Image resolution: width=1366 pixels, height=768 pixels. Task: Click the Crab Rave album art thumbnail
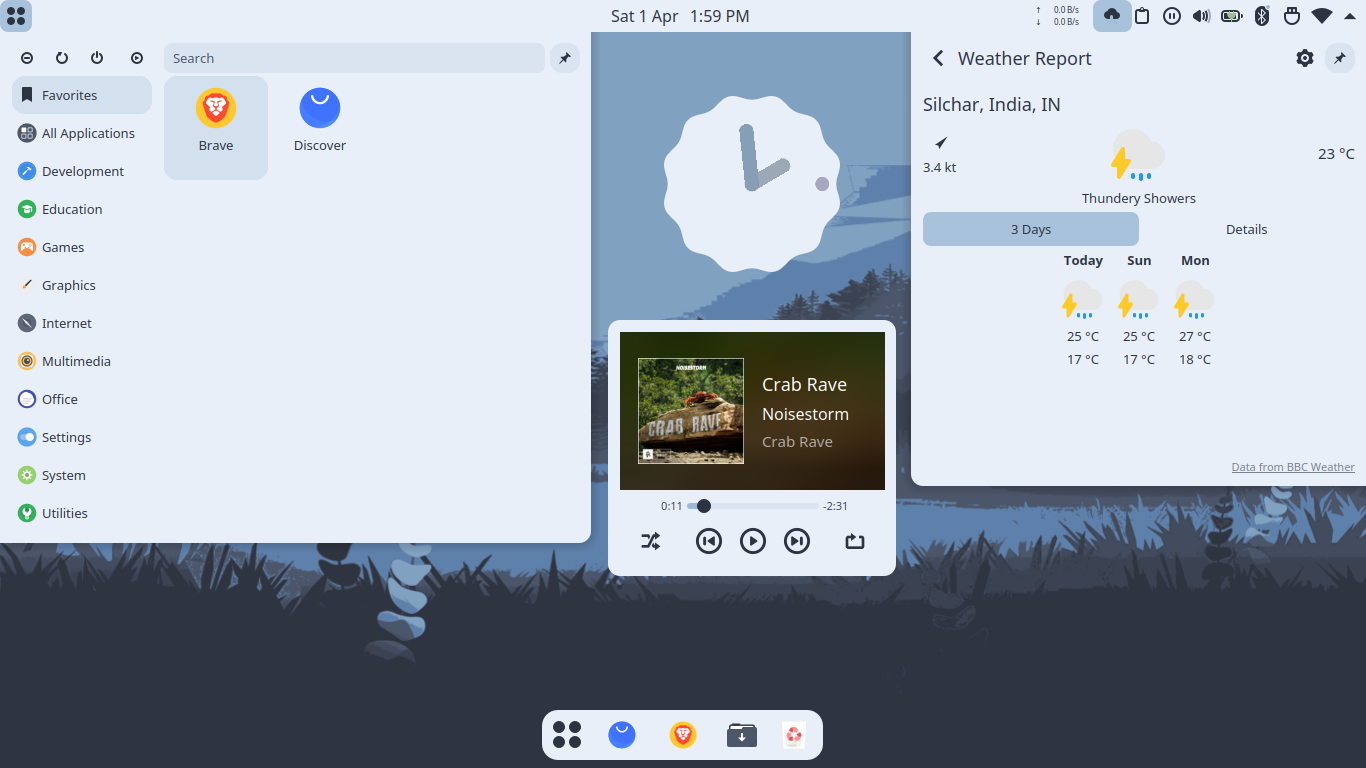[x=691, y=411]
